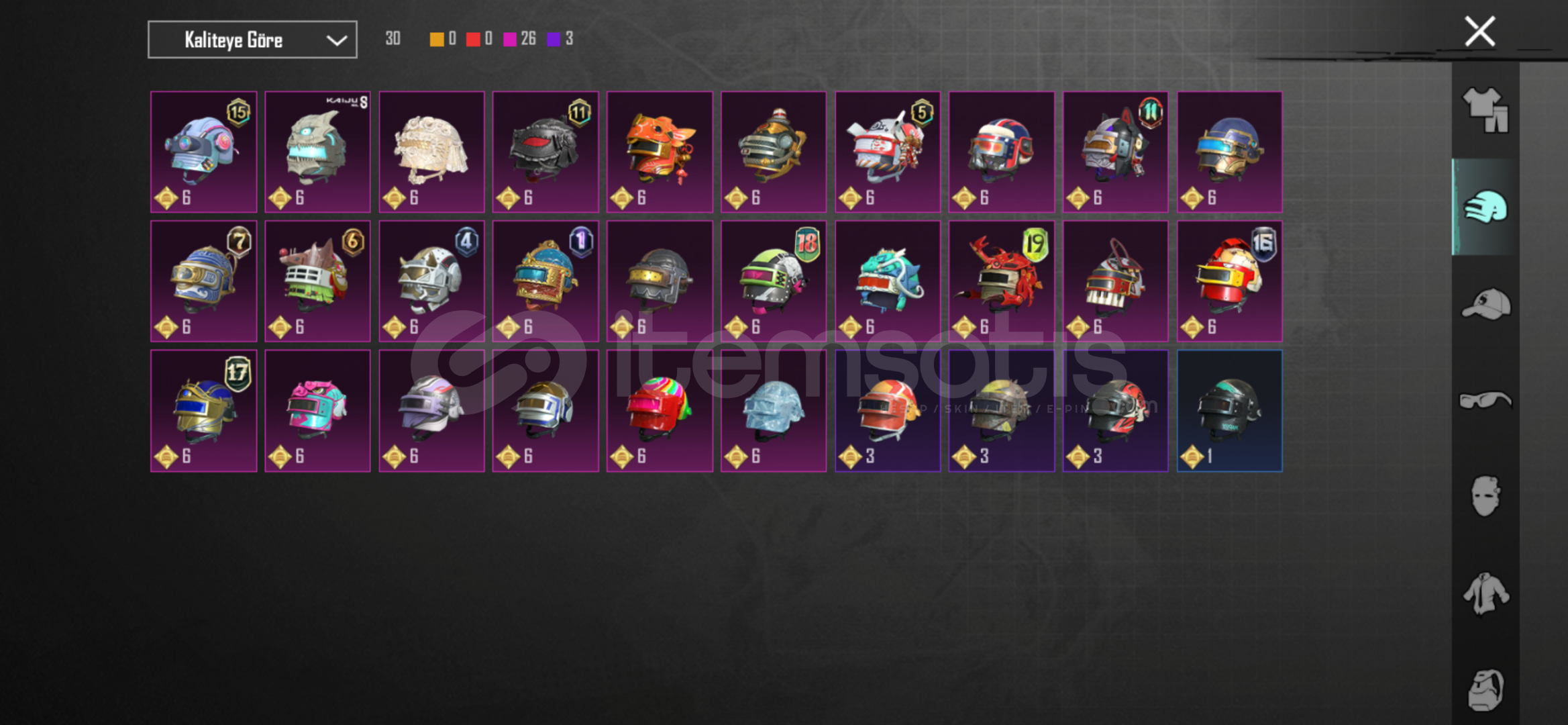Expand the Kaliteye Göre sort dropdown
Screen dimensions: 1568x725
point(252,40)
